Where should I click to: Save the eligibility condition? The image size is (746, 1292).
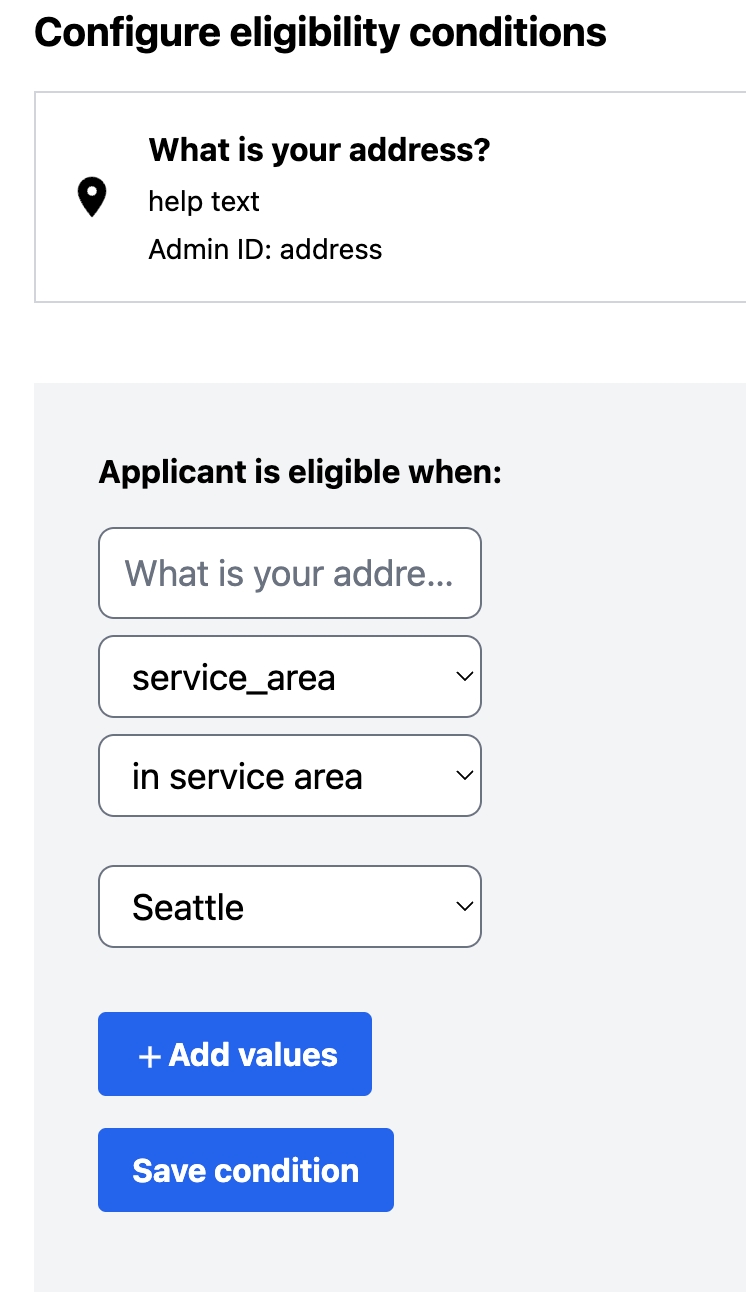245,1170
